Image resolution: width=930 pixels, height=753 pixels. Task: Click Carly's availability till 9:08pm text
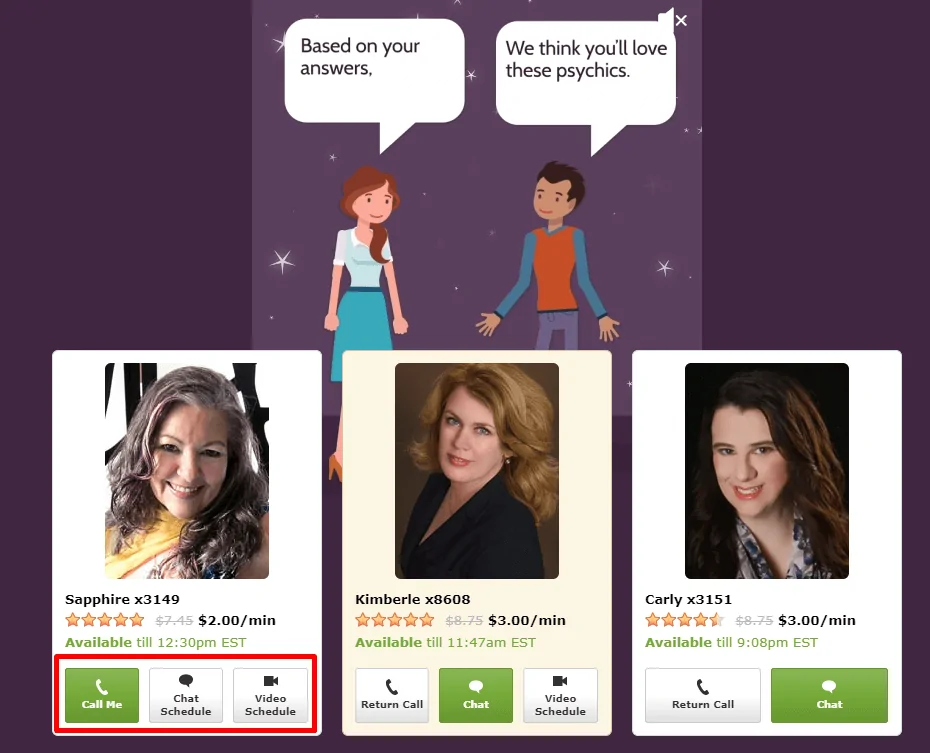click(x=731, y=643)
